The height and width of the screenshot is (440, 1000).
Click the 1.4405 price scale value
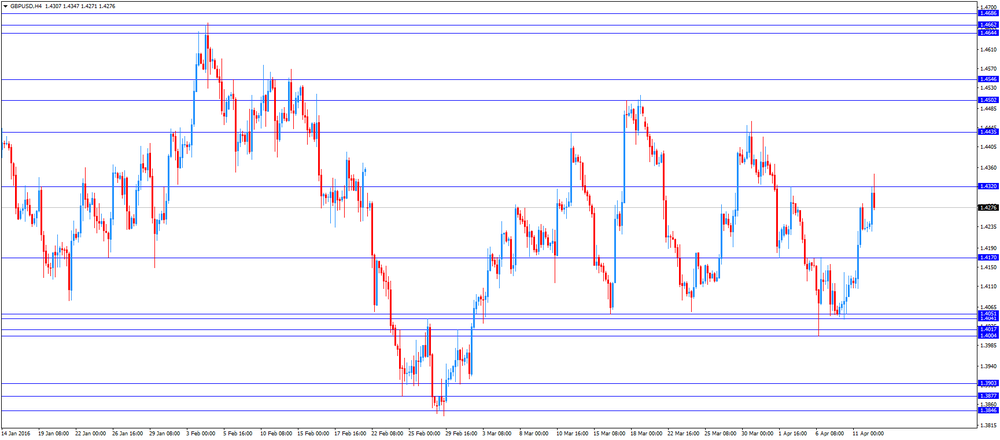click(988, 147)
